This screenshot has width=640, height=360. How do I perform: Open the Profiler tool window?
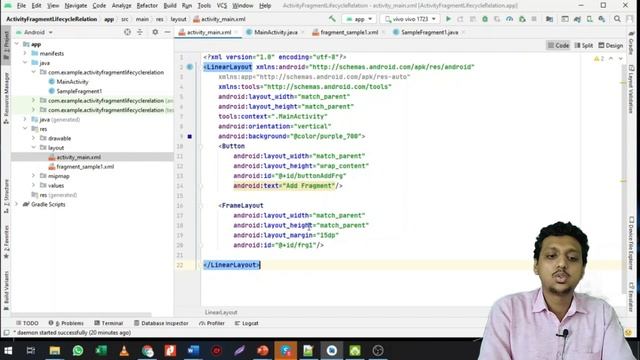pyautogui.click(x=212, y=323)
